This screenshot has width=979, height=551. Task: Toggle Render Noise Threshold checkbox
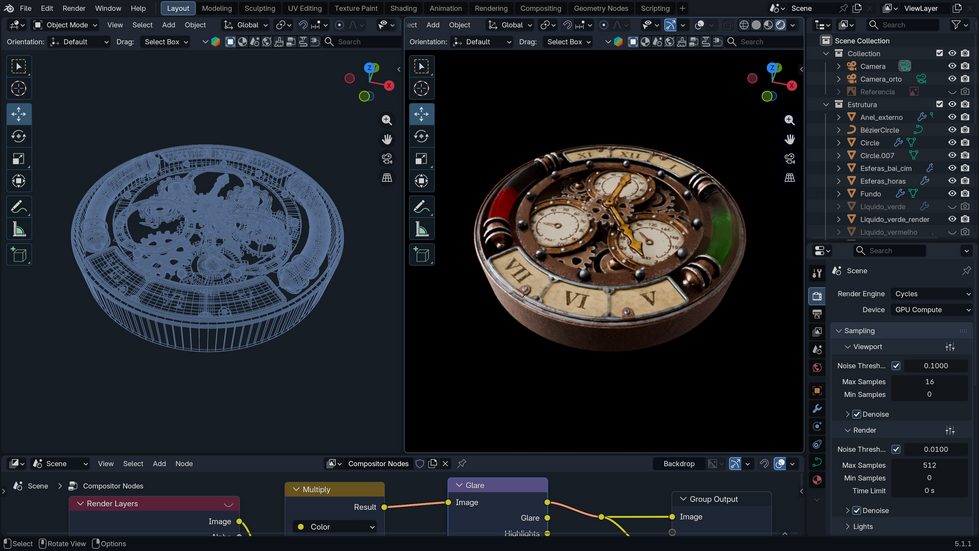pyautogui.click(x=896, y=449)
